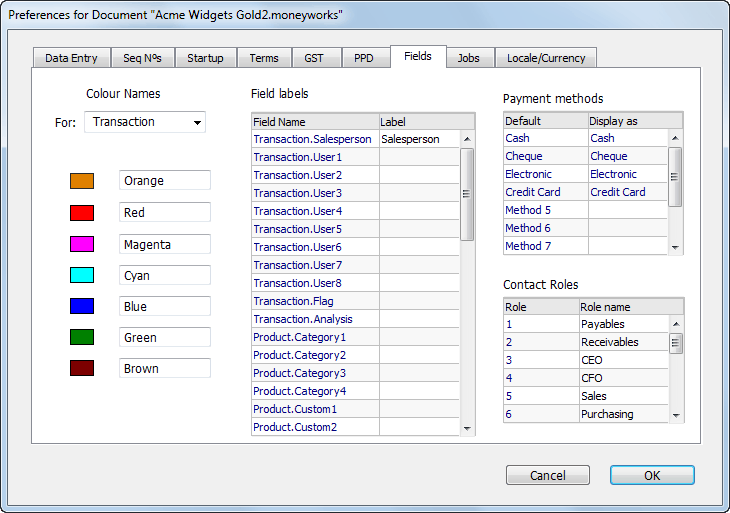Click the cyan colour swatch

tap(82, 275)
